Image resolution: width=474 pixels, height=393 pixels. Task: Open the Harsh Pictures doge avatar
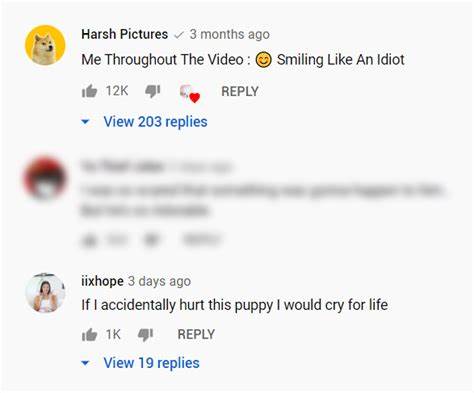pyautogui.click(x=45, y=45)
